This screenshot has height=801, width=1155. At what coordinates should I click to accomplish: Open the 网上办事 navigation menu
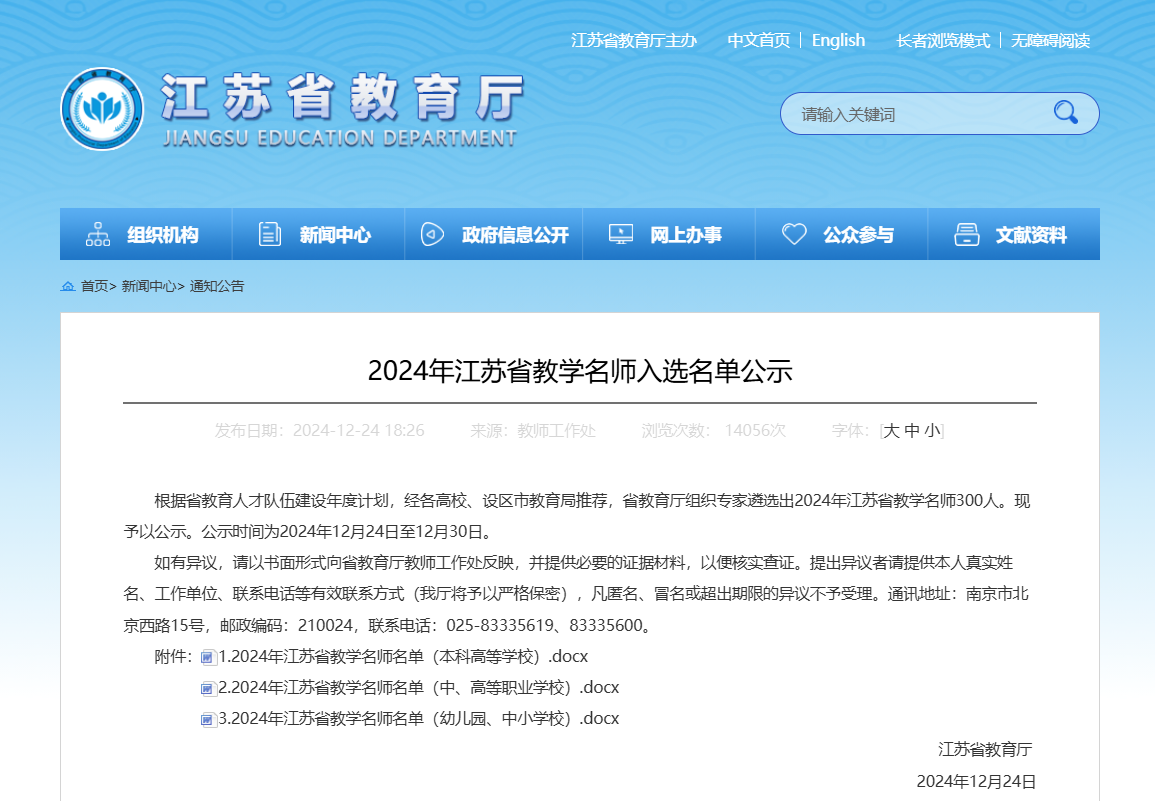(685, 235)
